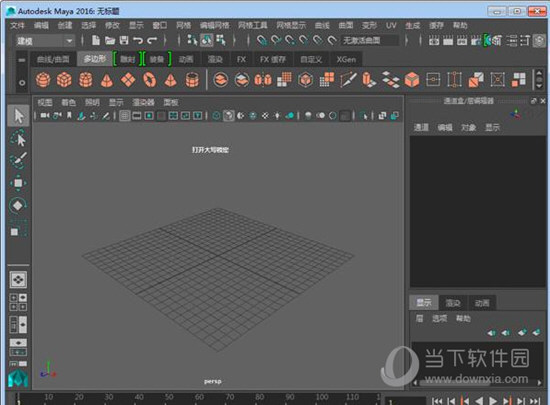Create a polygon sphere from the shelf

point(43,80)
